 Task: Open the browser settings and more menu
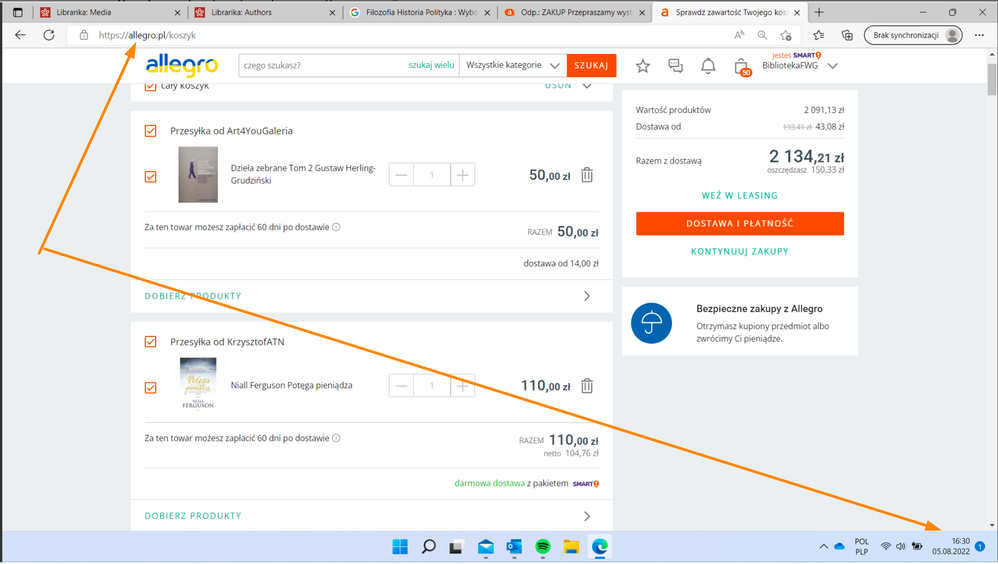979,35
